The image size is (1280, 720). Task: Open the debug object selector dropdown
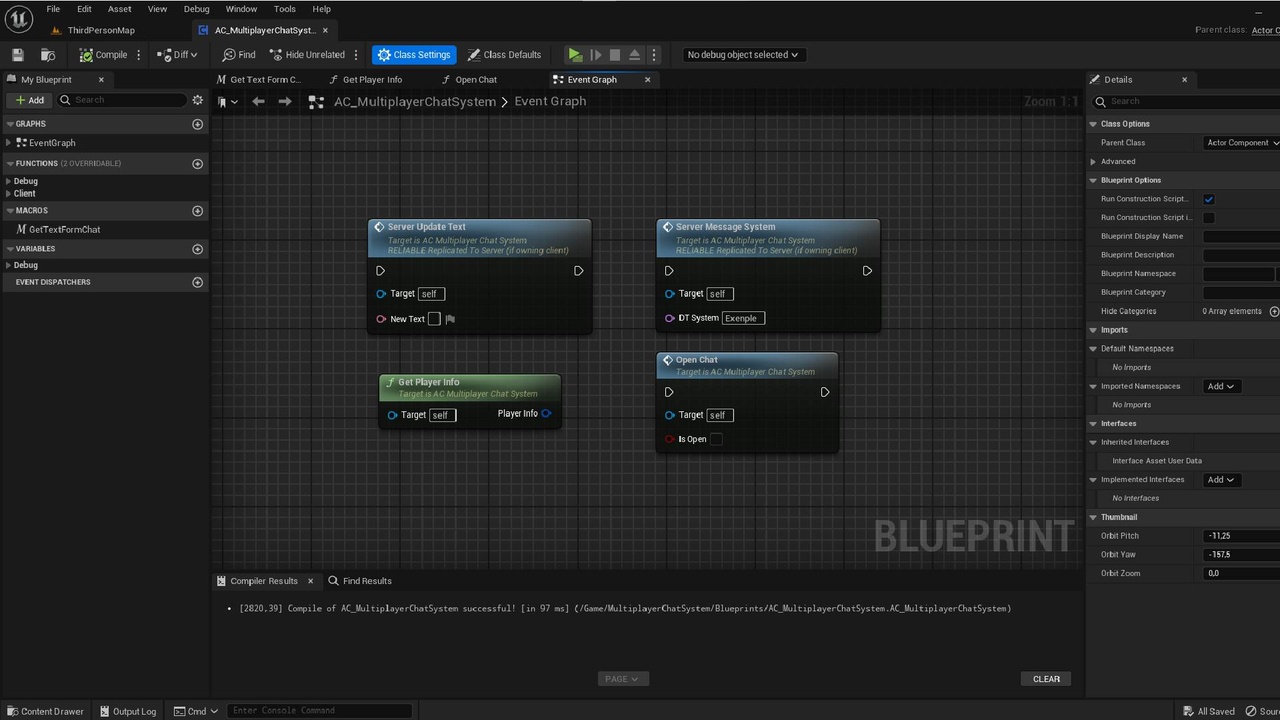pyautogui.click(x=743, y=55)
